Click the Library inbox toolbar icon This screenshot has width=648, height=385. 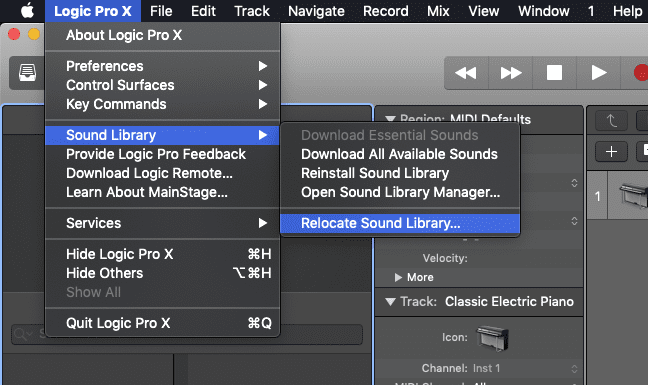(27, 73)
